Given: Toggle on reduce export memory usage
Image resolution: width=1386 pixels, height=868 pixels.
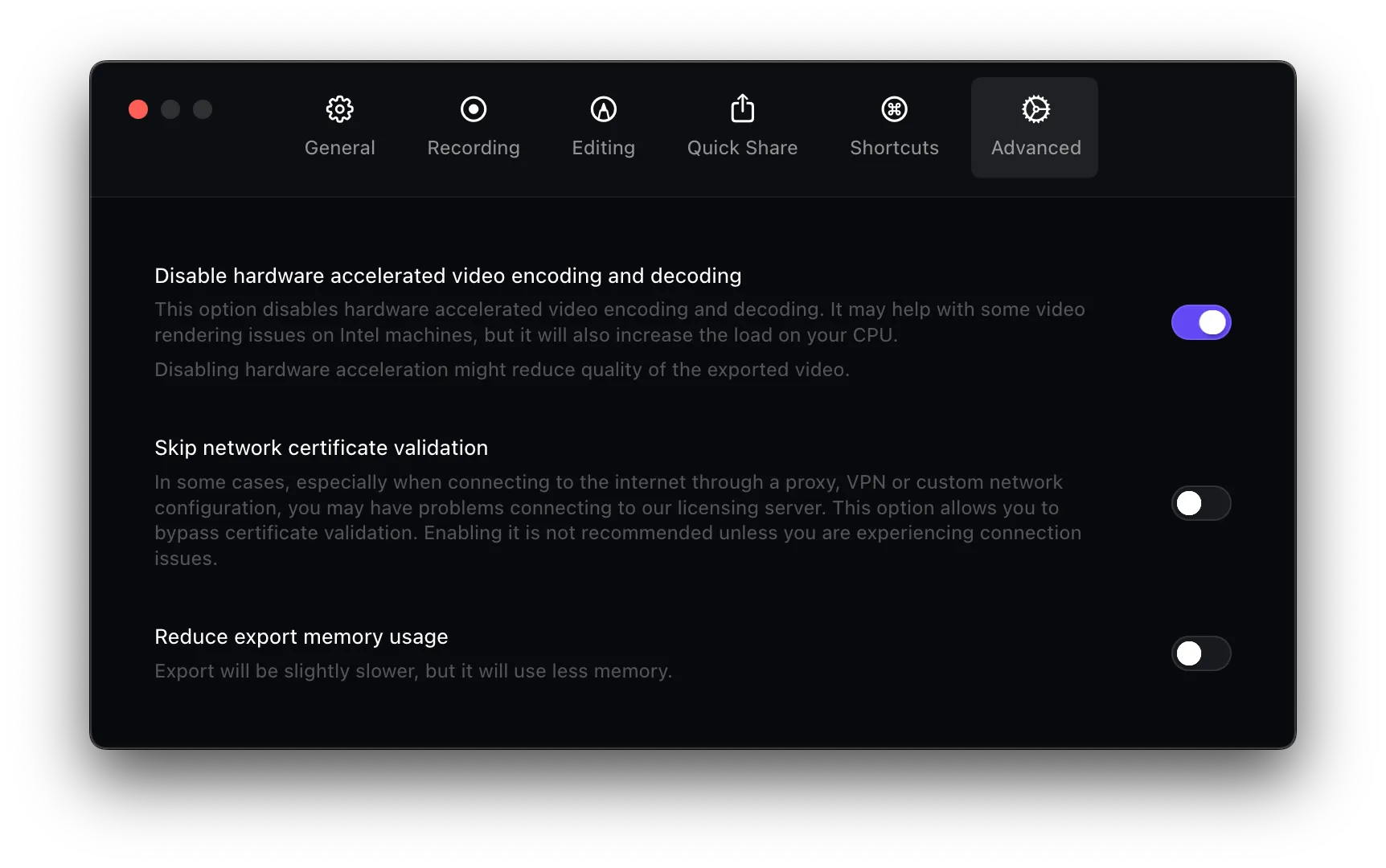Looking at the screenshot, I should [1201, 653].
